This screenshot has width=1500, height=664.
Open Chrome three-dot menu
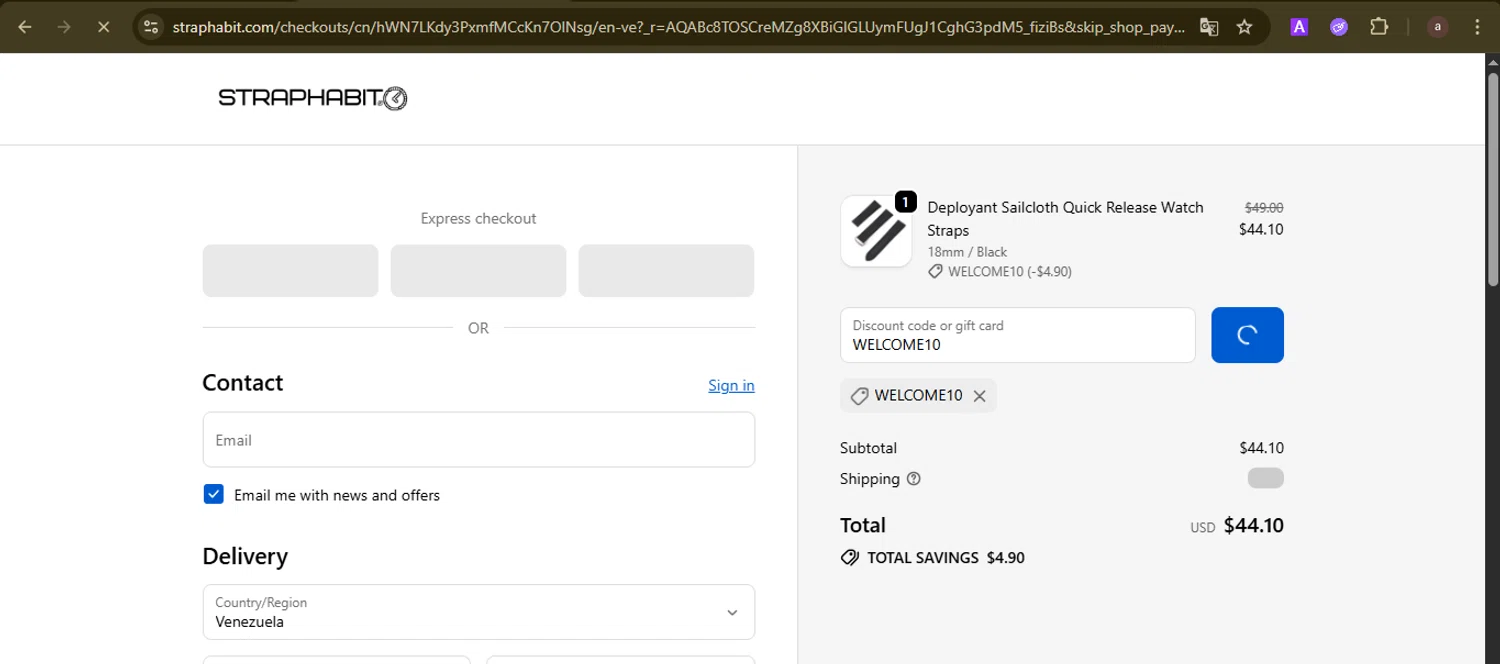1477,27
